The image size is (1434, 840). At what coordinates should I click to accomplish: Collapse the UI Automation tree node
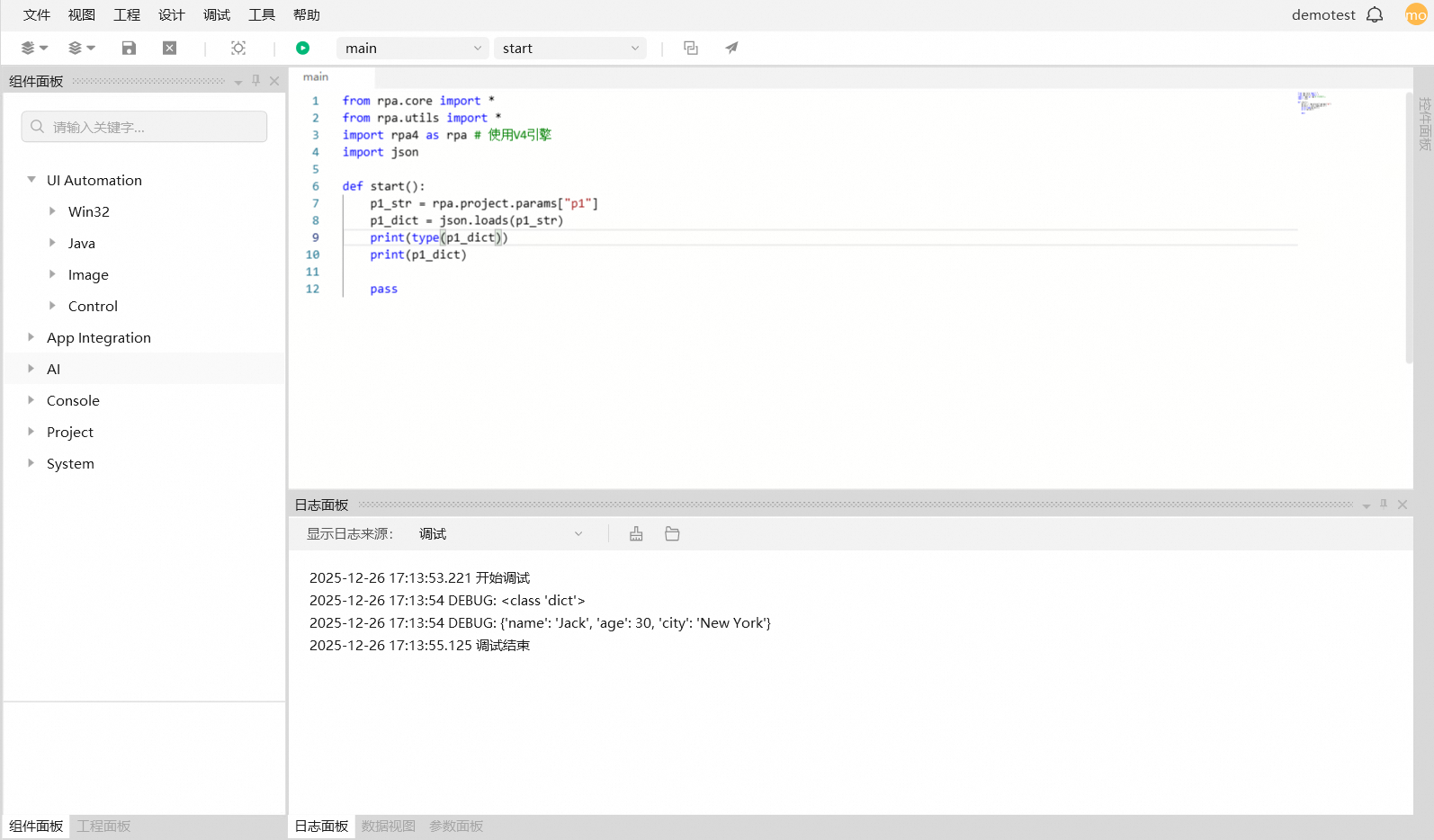click(x=31, y=180)
